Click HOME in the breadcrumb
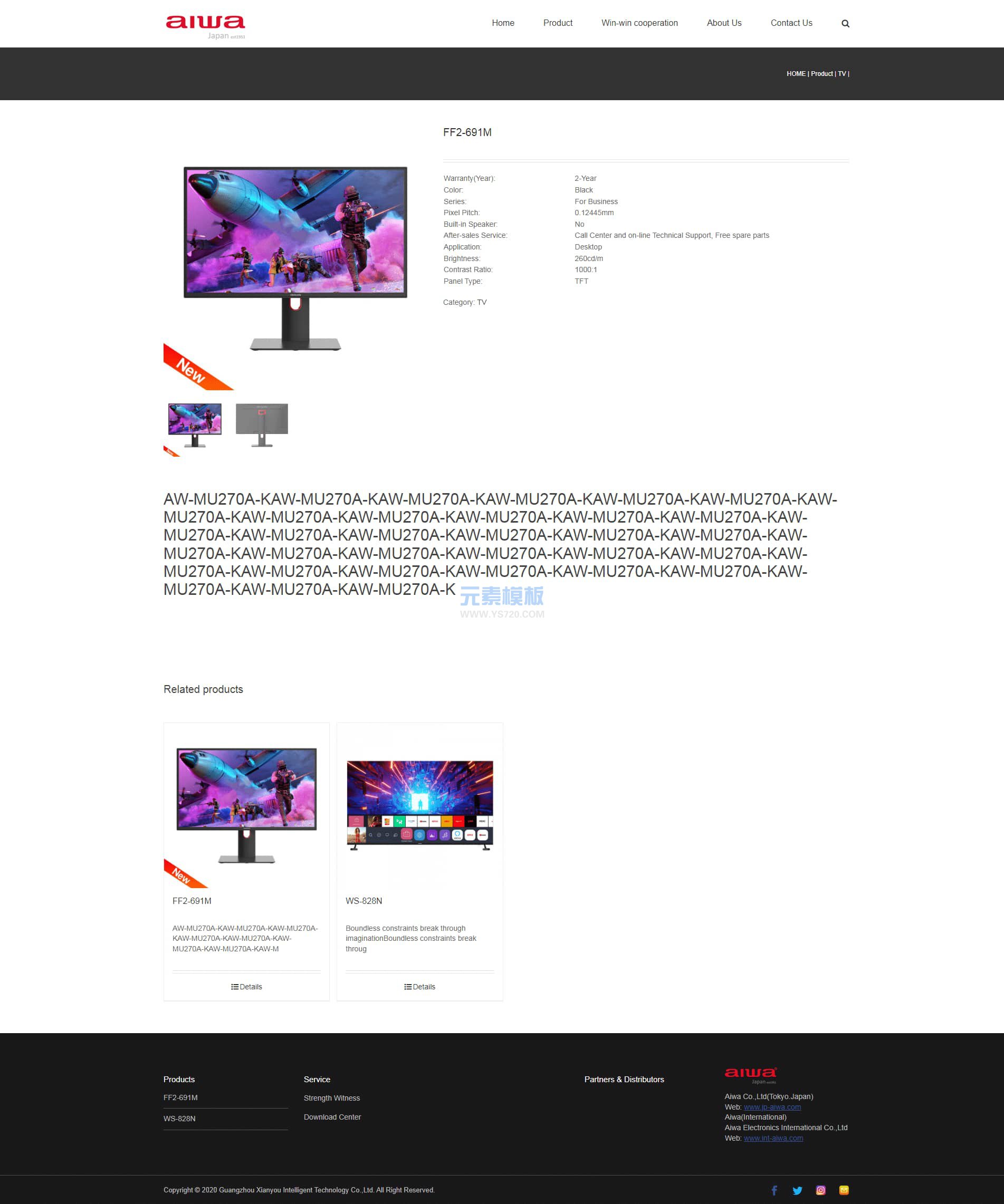The height and width of the screenshot is (1204, 1004). (796, 74)
